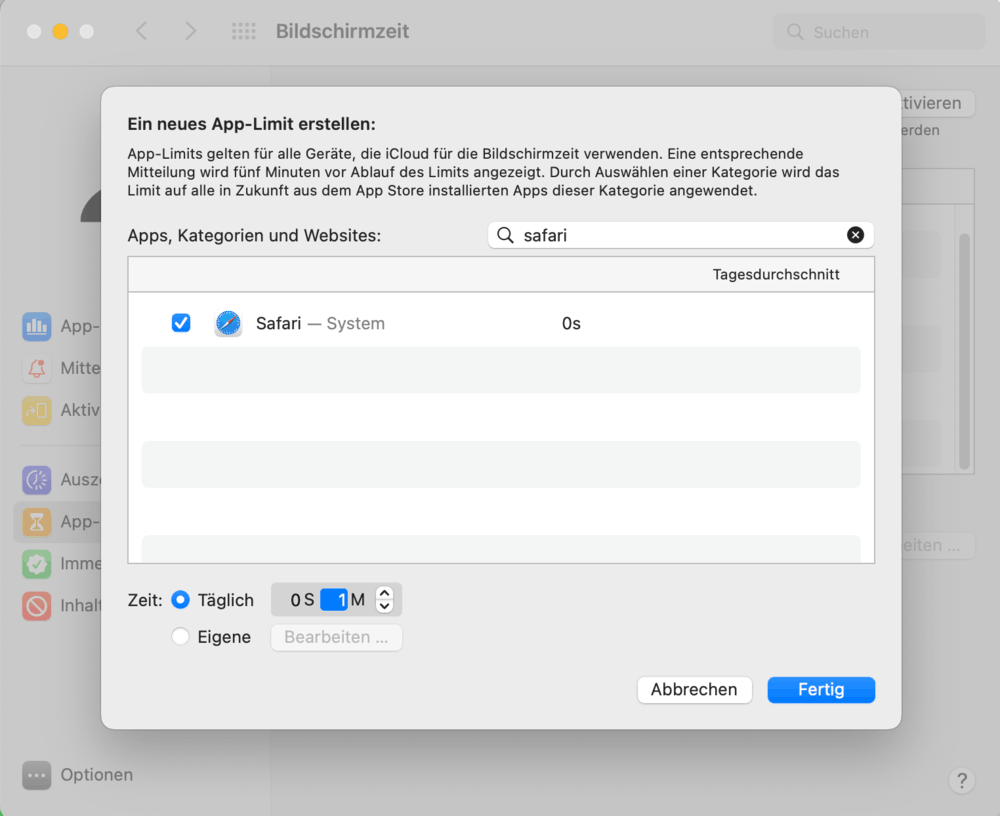1000x816 pixels.
Task: Click the yellow minimize window button
Action: pyautogui.click(x=61, y=31)
